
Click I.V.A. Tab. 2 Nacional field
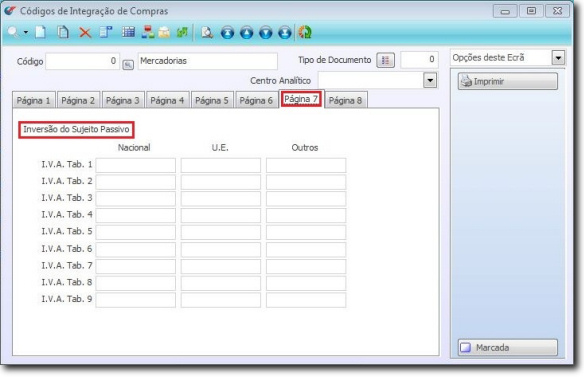pyautogui.click(x=136, y=182)
